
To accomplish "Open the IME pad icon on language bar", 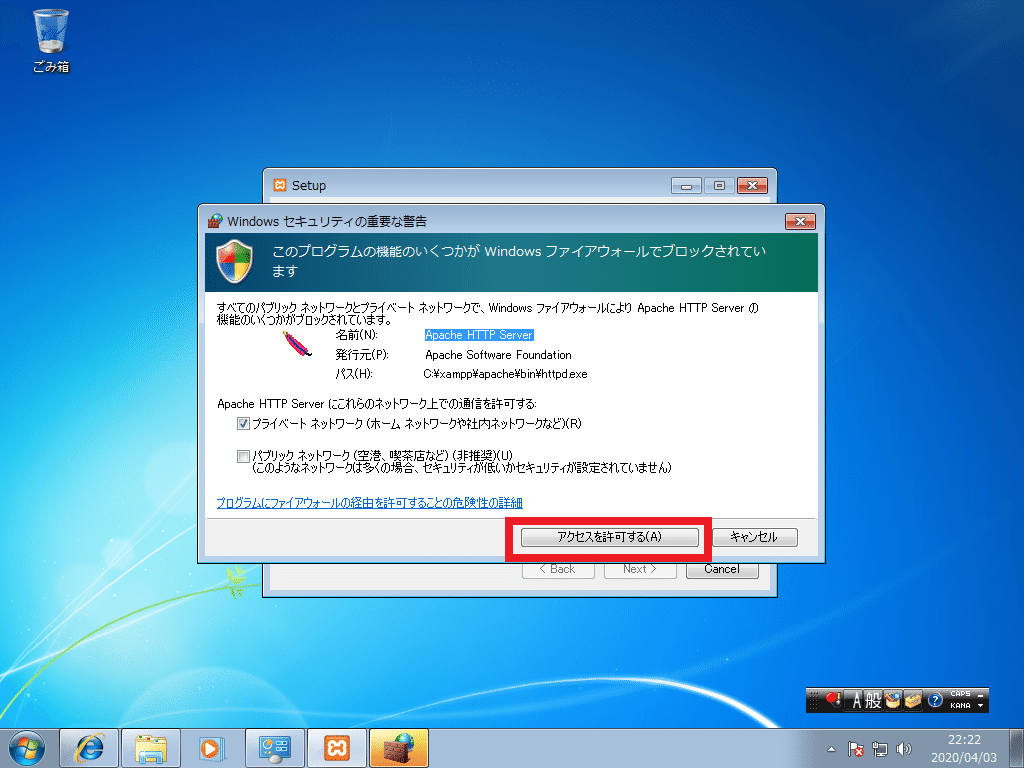I will (x=893, y=701).
